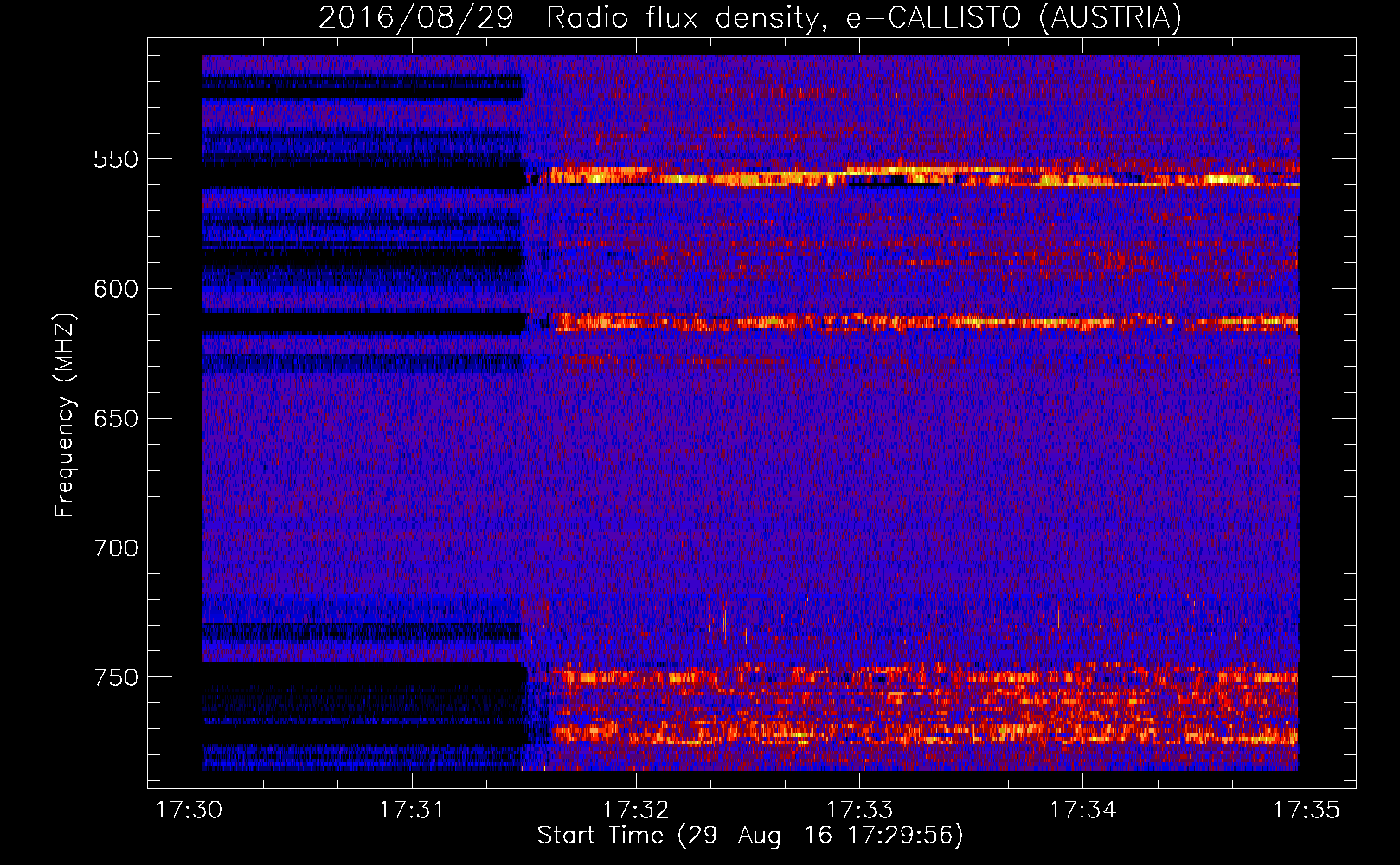This screenshot has width=1400, height=865.
Task: Click the 17:33 time tick label
Action: tap(859, 810)
